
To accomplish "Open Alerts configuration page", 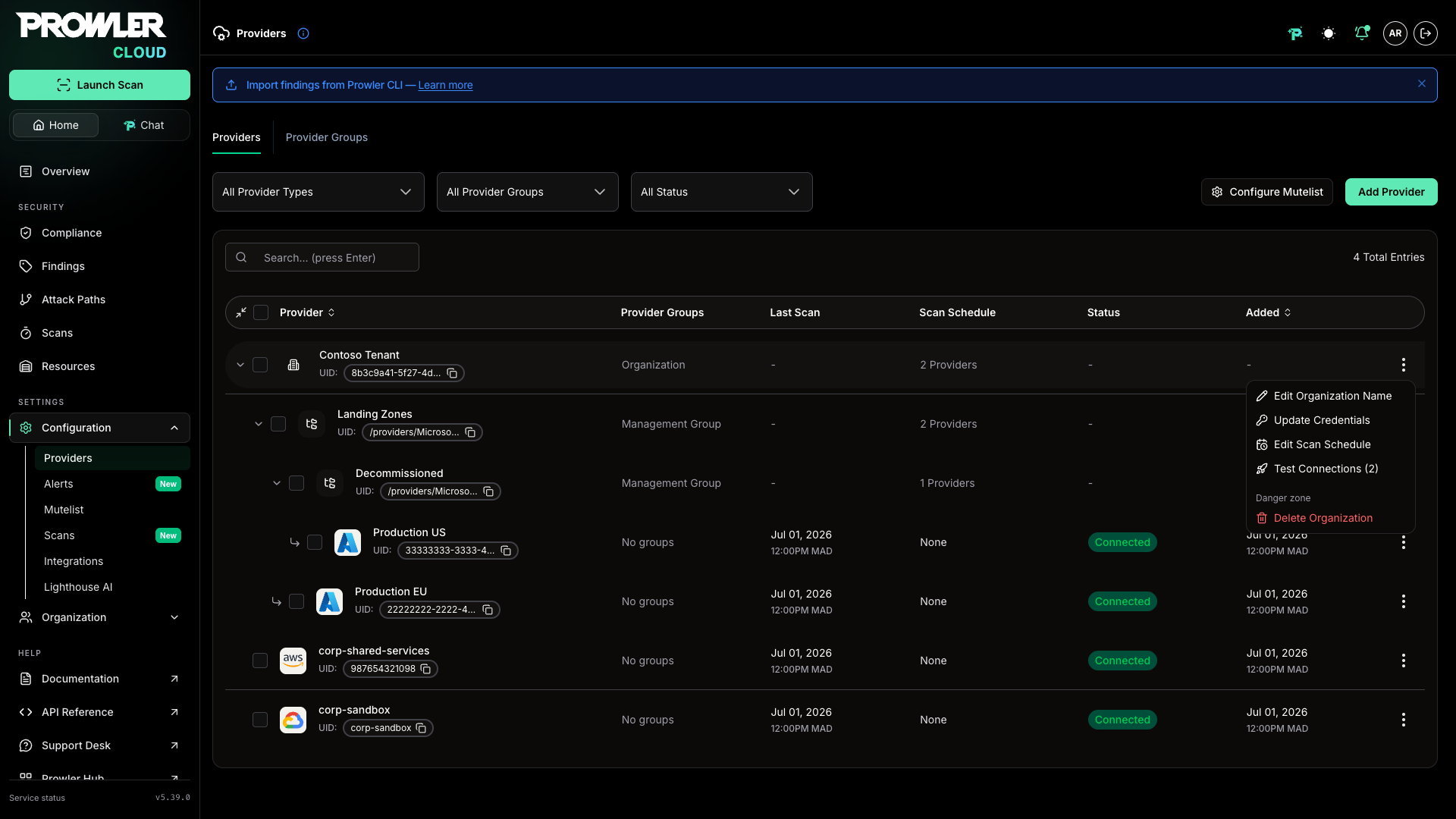I will [112, 484].
